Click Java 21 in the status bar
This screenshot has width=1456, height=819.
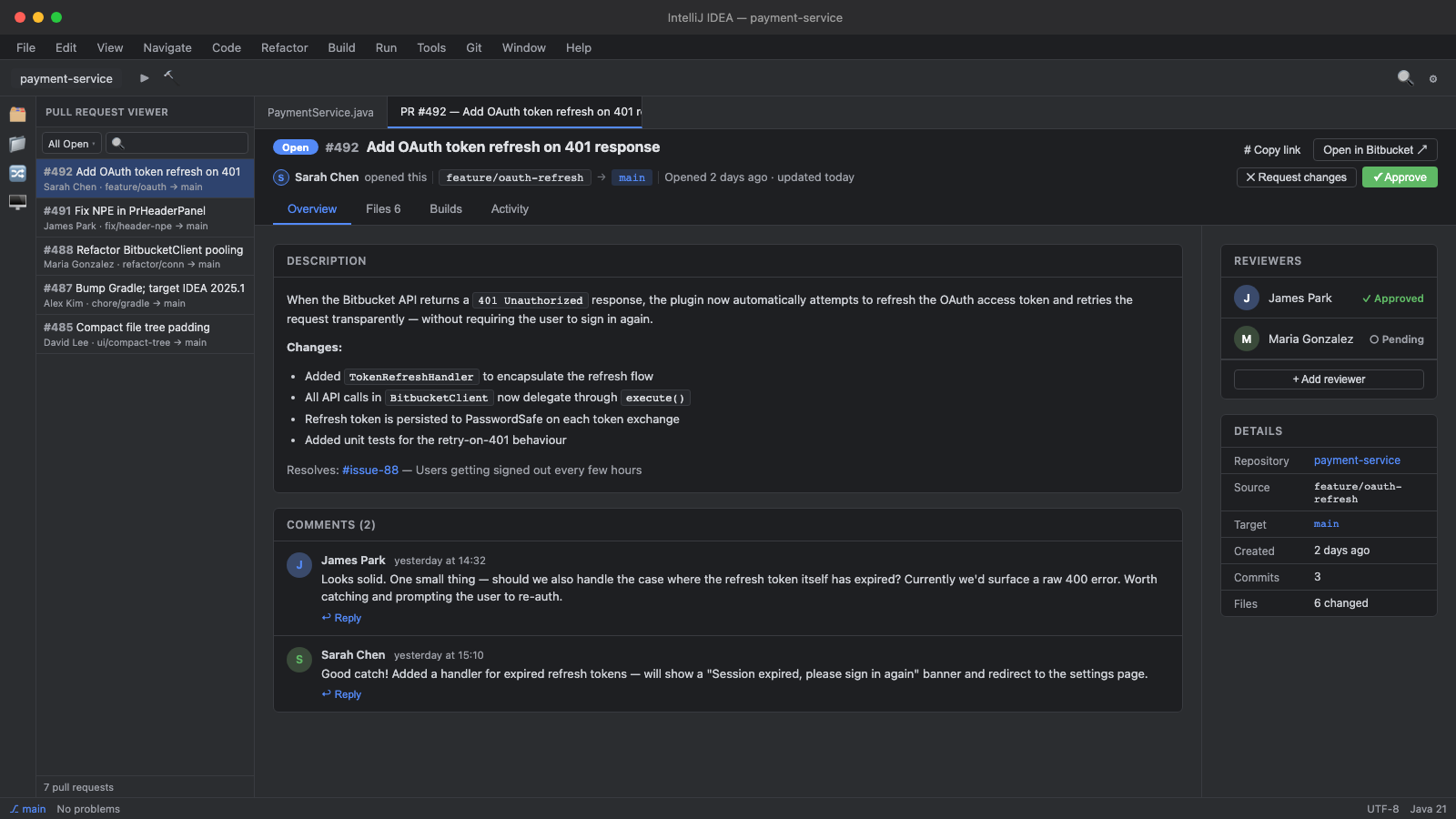(1428, 809)
